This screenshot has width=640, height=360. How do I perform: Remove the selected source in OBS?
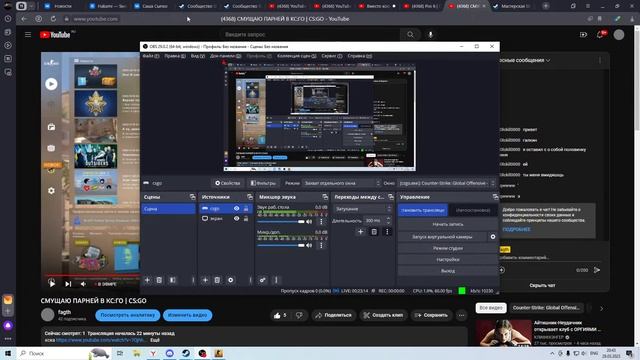[217, 280]
